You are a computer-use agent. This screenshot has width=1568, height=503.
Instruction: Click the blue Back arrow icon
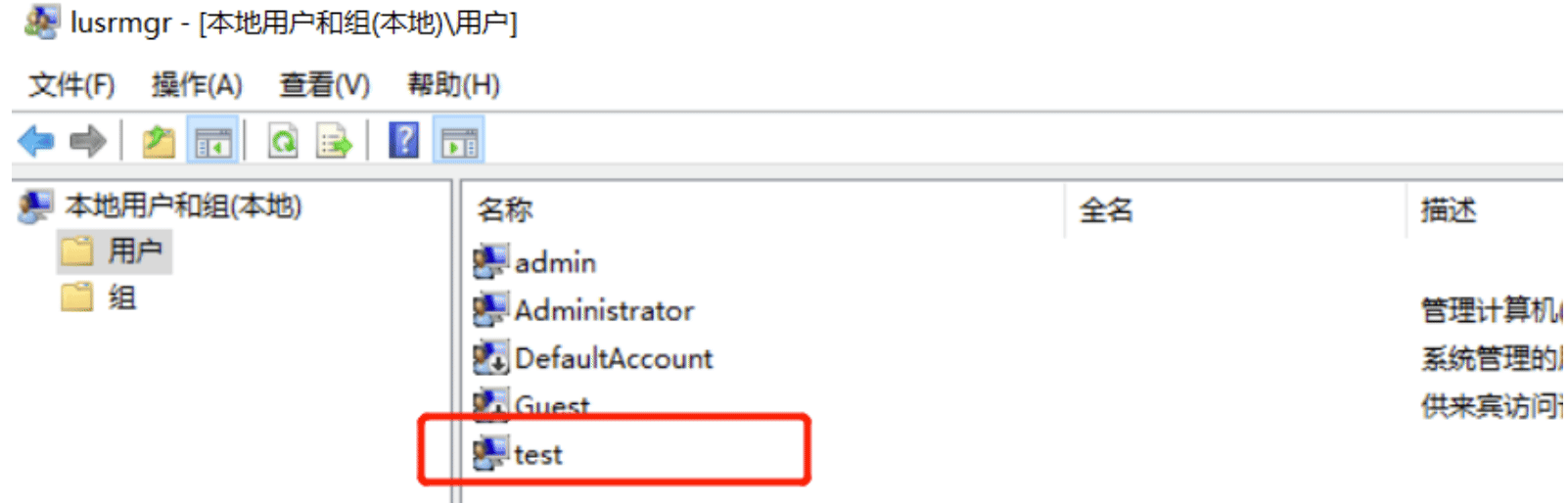(36, 141)
